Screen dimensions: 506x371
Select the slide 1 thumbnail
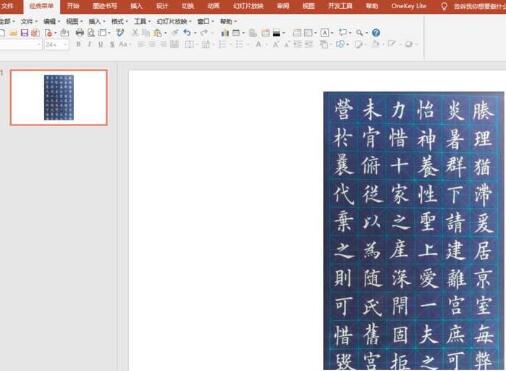click(59, 97)
